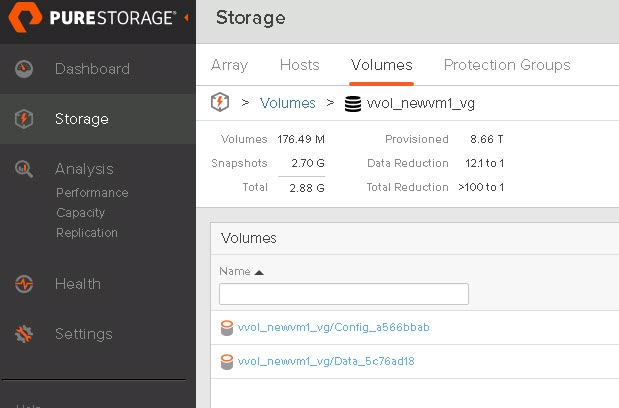Click the array hexagon icon in breadcrumb
Screen dimensions: 619x408
click(x=220, y=102)
